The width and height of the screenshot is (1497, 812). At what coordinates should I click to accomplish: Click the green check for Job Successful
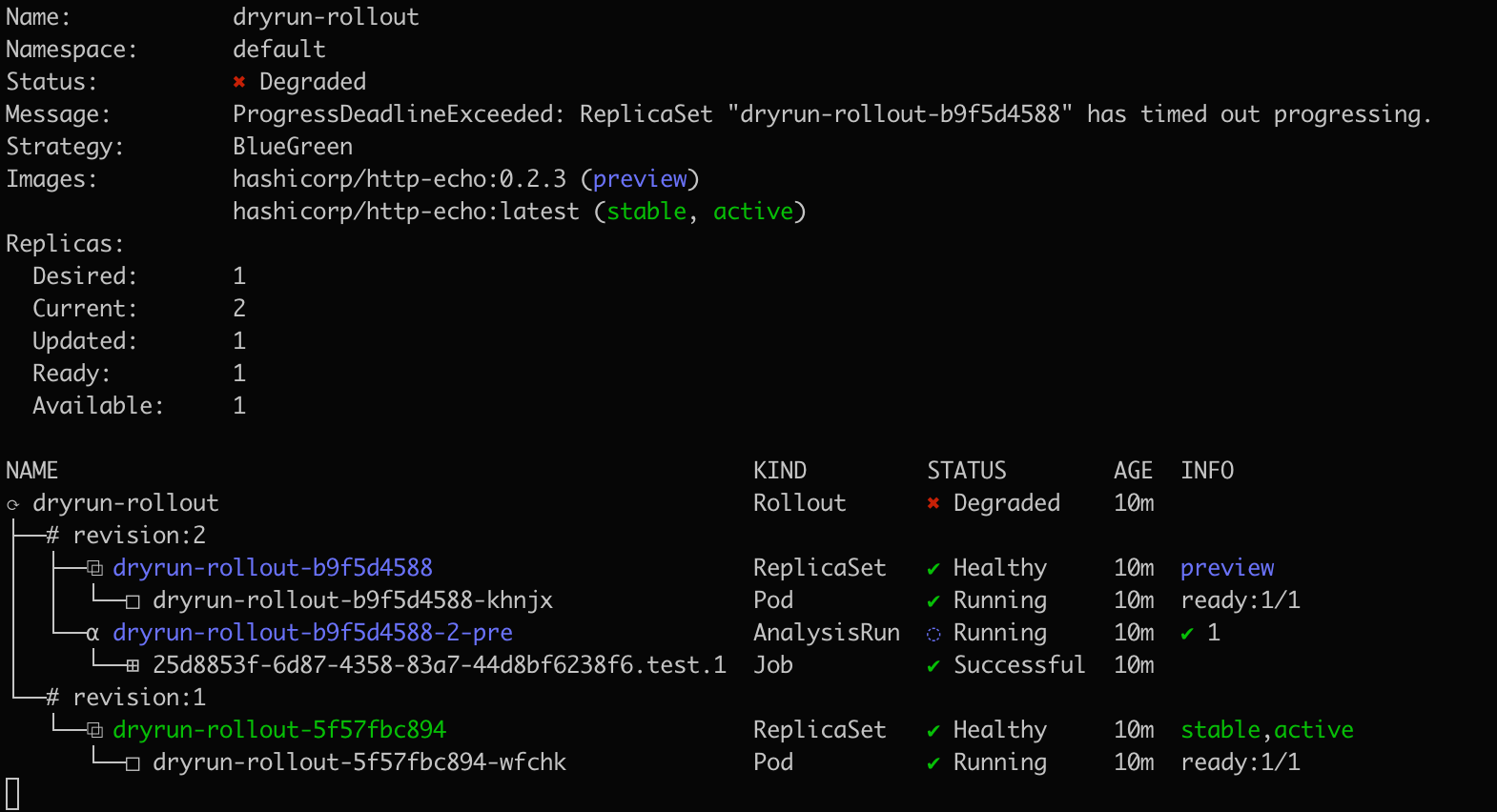pyautogui.click(x=933, y=666)
